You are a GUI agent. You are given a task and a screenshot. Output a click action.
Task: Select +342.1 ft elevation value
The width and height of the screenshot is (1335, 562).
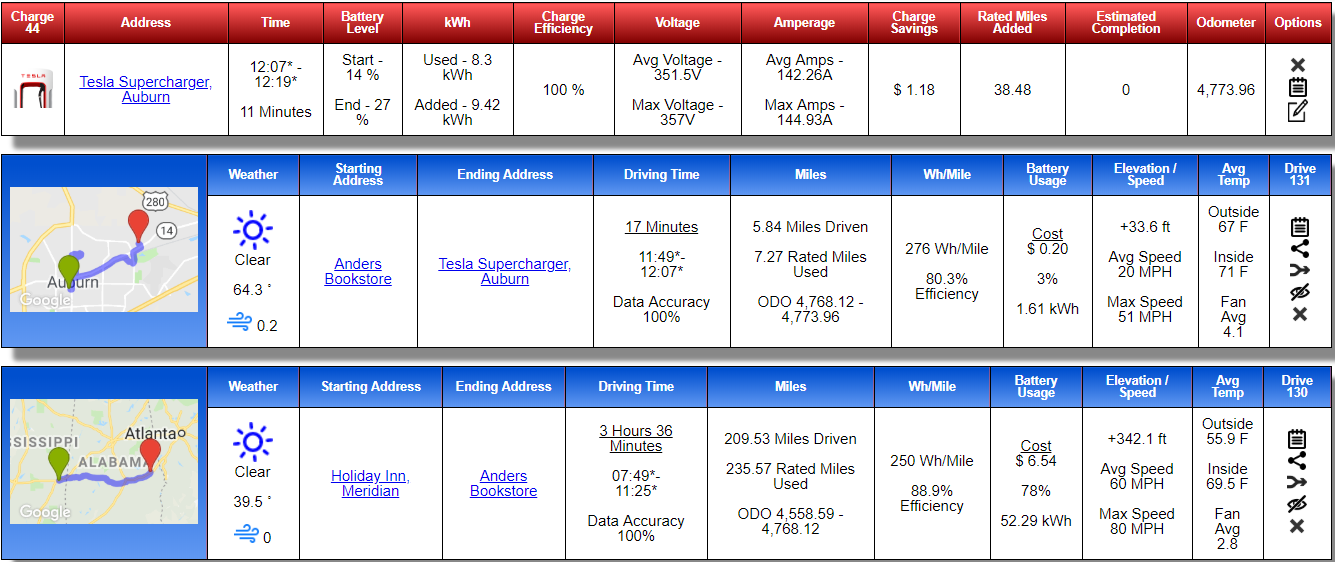[1137, 439]
